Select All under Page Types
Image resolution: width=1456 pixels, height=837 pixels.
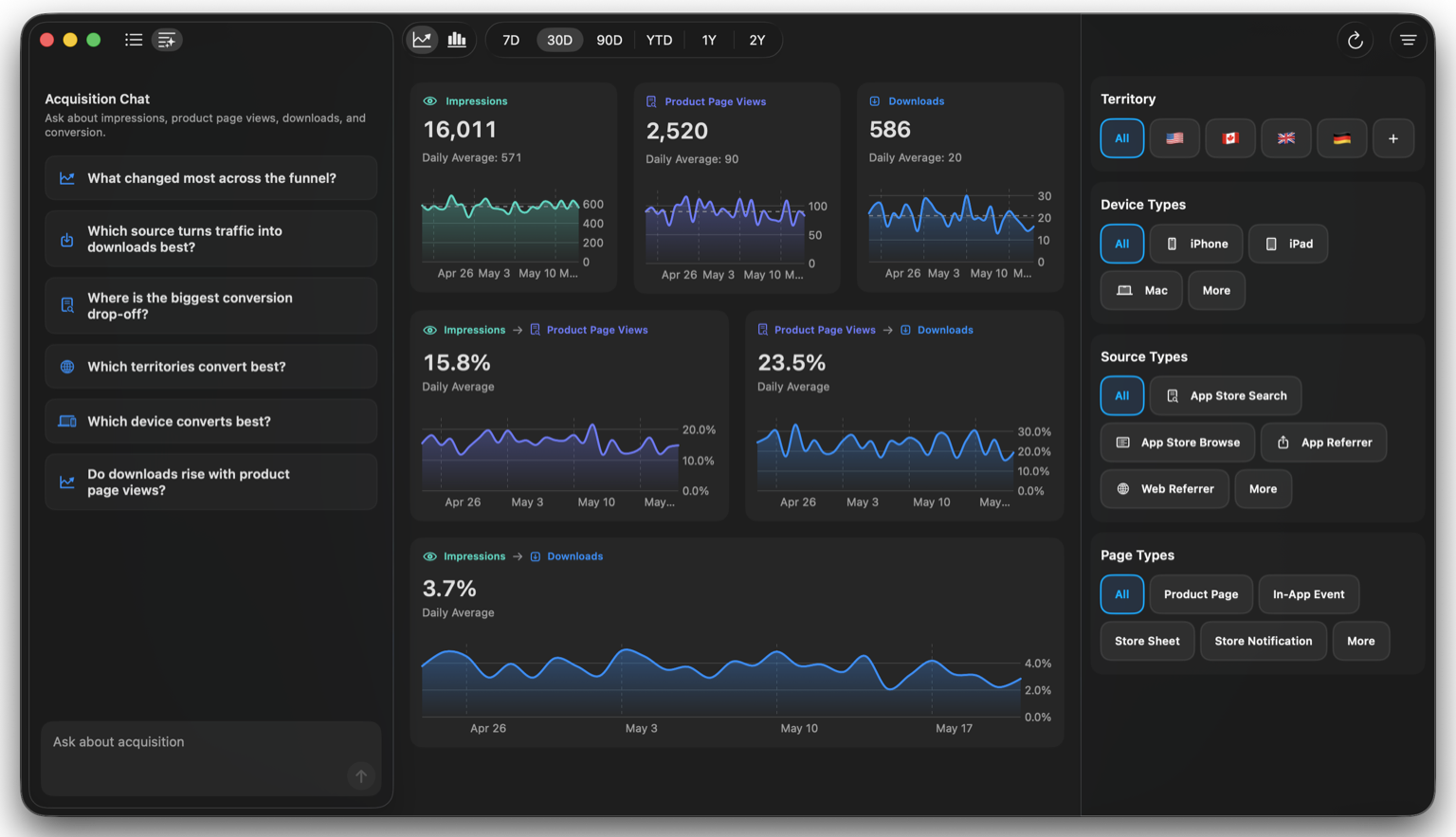point(1122,594)
